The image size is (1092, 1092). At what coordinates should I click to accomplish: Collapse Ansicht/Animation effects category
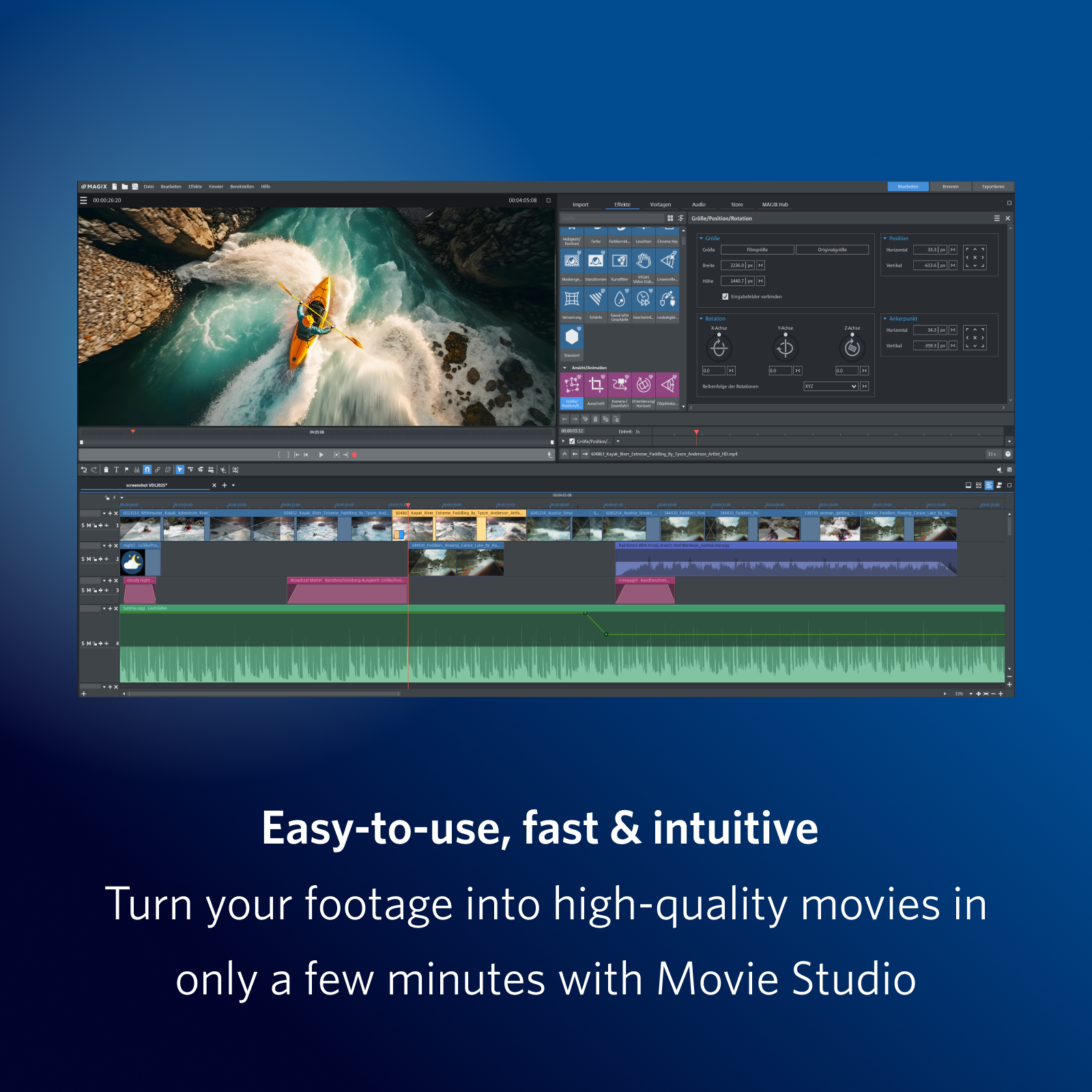coord(564,368)
